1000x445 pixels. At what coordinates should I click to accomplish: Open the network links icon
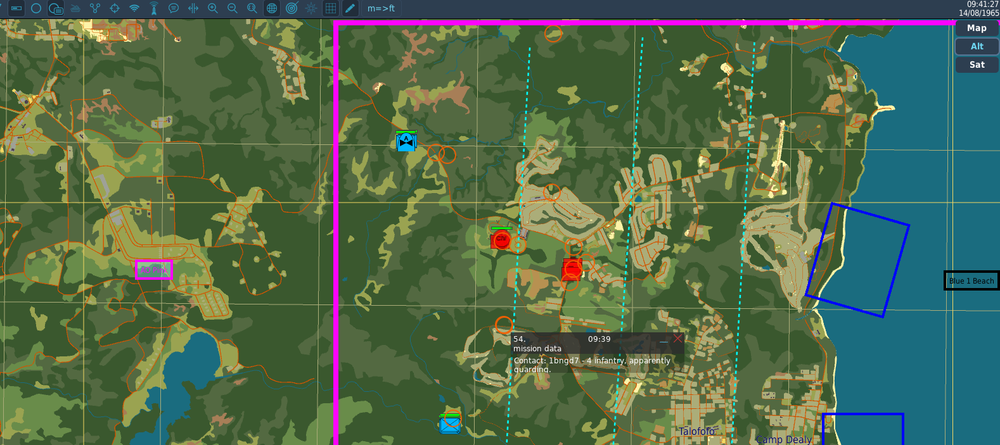[x=95, y=9]
